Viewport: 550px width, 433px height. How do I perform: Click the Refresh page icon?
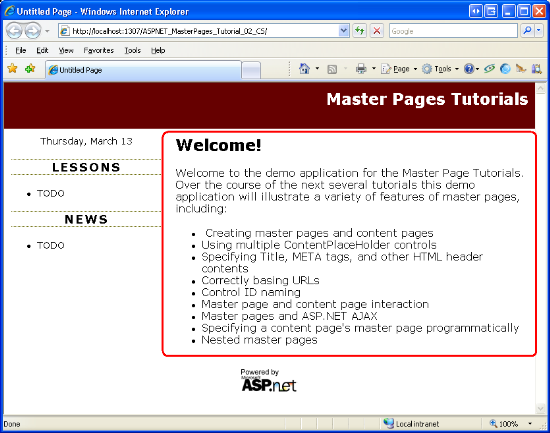(360, 31)
